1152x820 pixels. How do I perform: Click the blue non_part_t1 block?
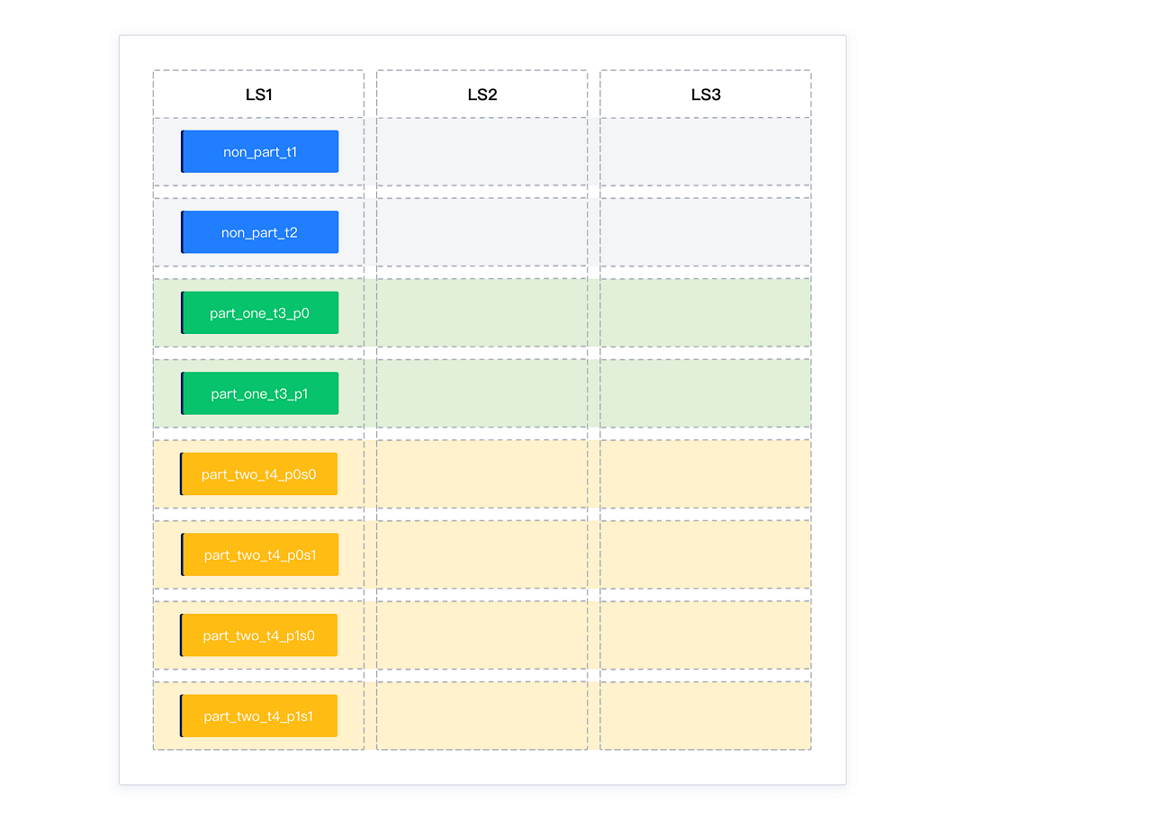[260, 152]
